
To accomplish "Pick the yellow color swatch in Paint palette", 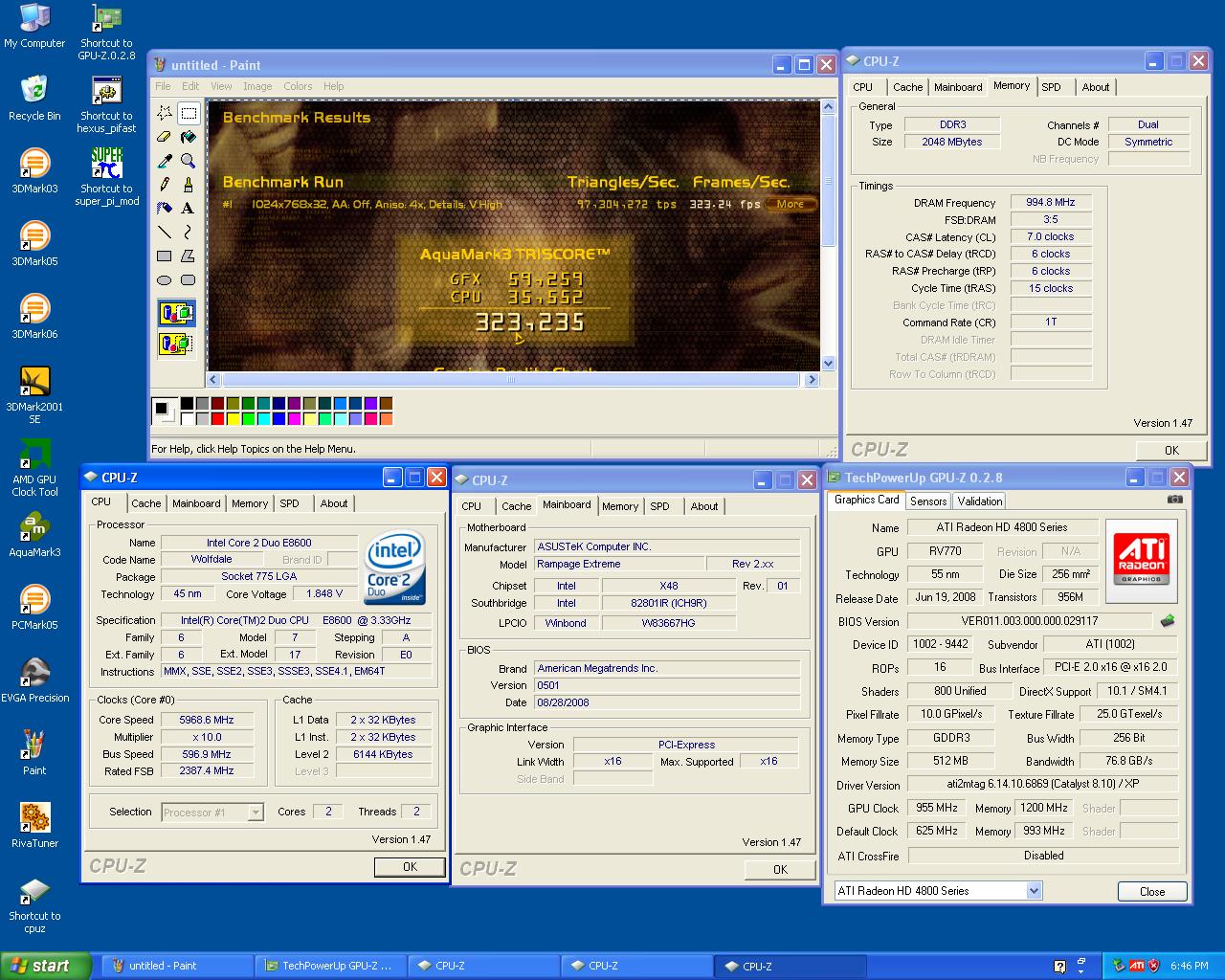I will (x=233, y=418).
